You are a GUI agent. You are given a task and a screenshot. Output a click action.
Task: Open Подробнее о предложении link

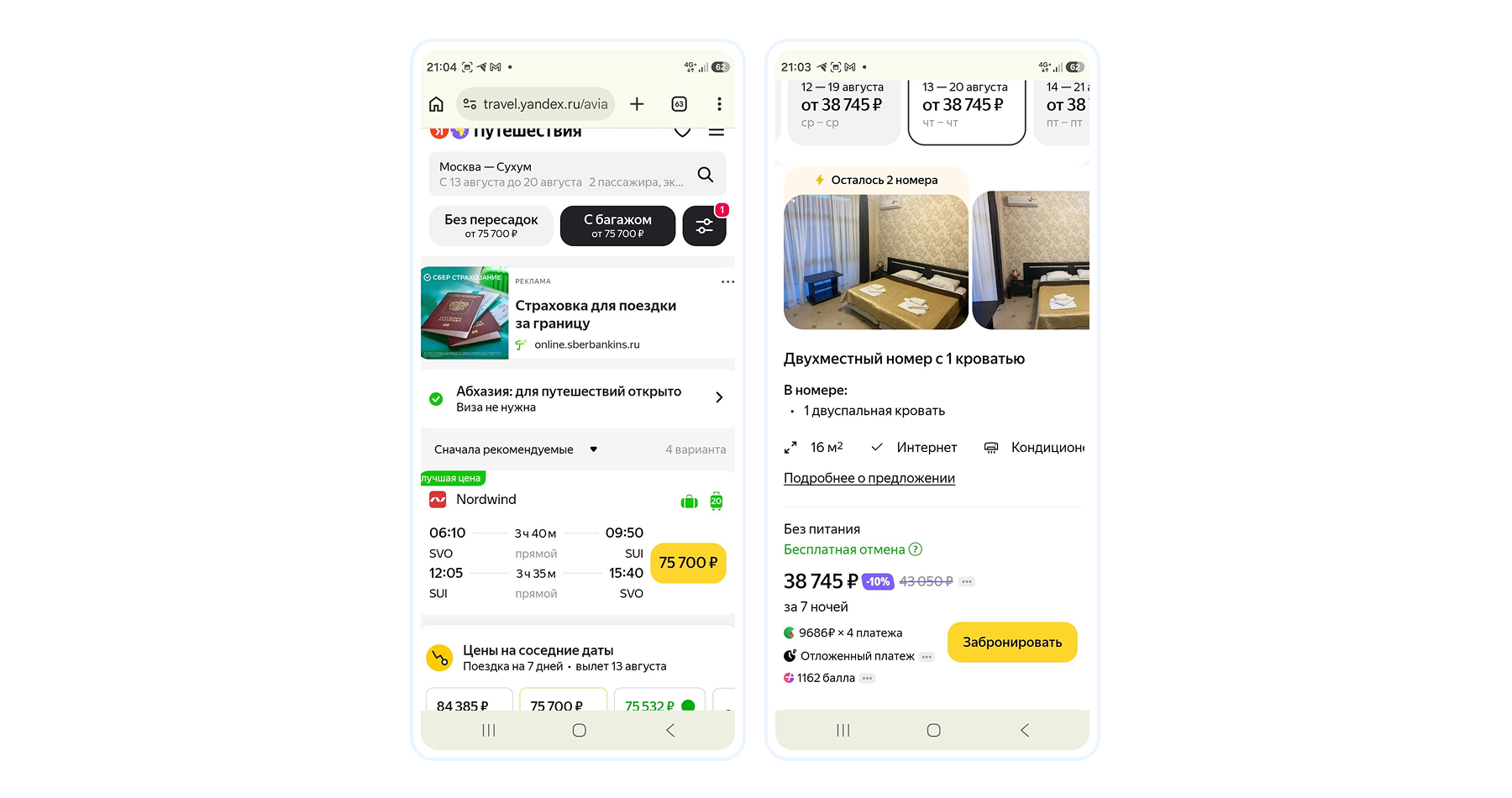pos(869,478)
